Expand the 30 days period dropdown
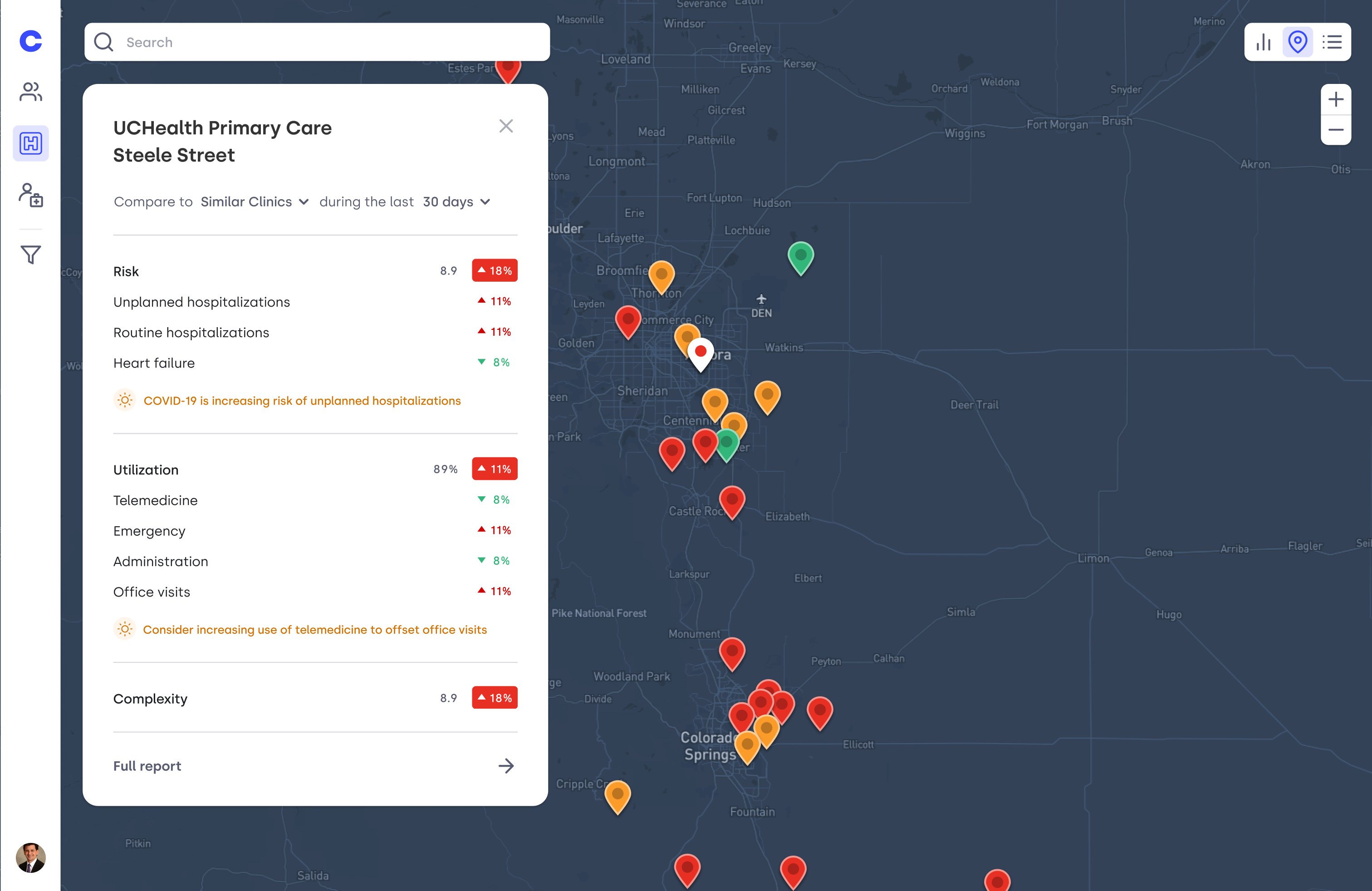This screenshot has width=1372, height=891. pos(456,202)
